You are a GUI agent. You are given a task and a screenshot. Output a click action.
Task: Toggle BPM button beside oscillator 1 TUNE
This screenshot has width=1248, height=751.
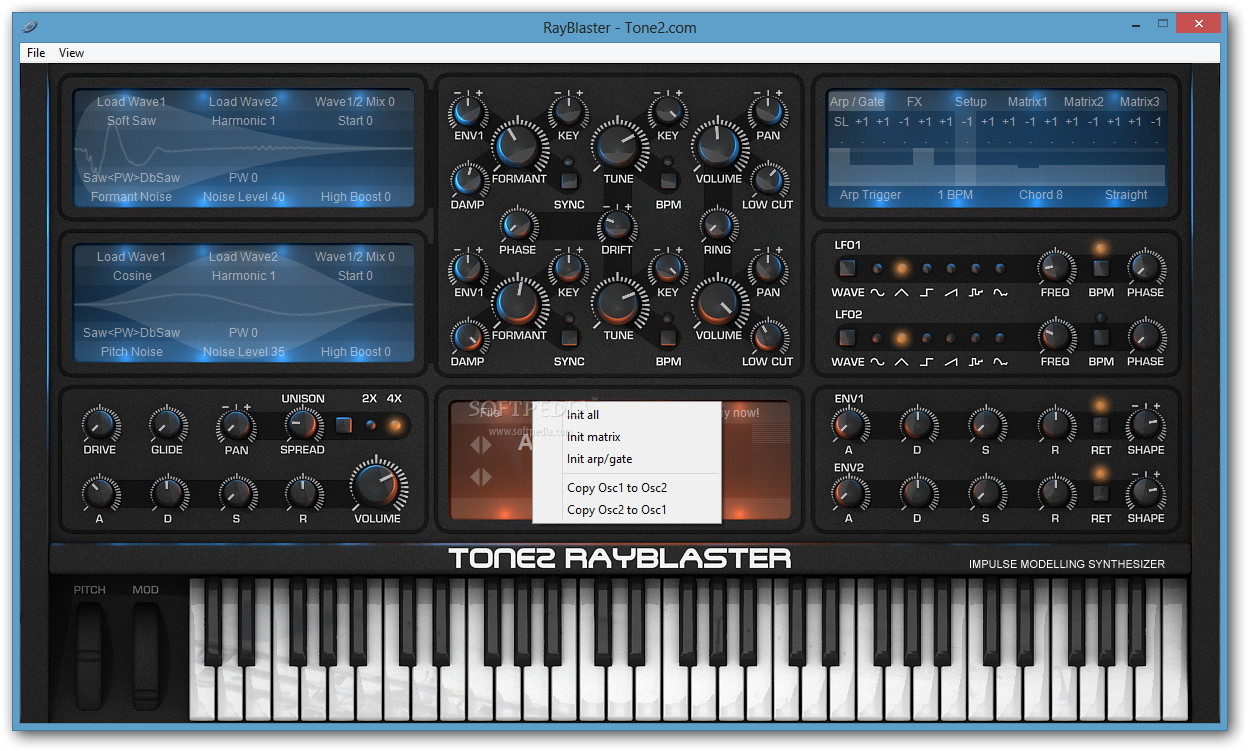point(668,180)
